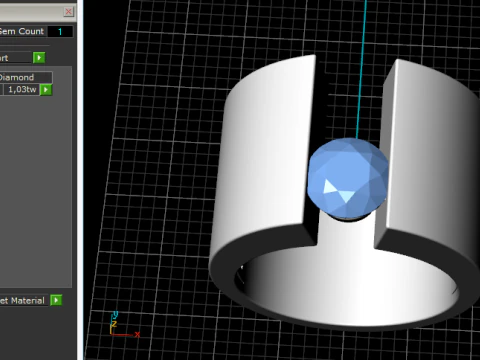Click the green arrow beside Set Material
This screenshot has height=360, width=480.
pos(56,300)
